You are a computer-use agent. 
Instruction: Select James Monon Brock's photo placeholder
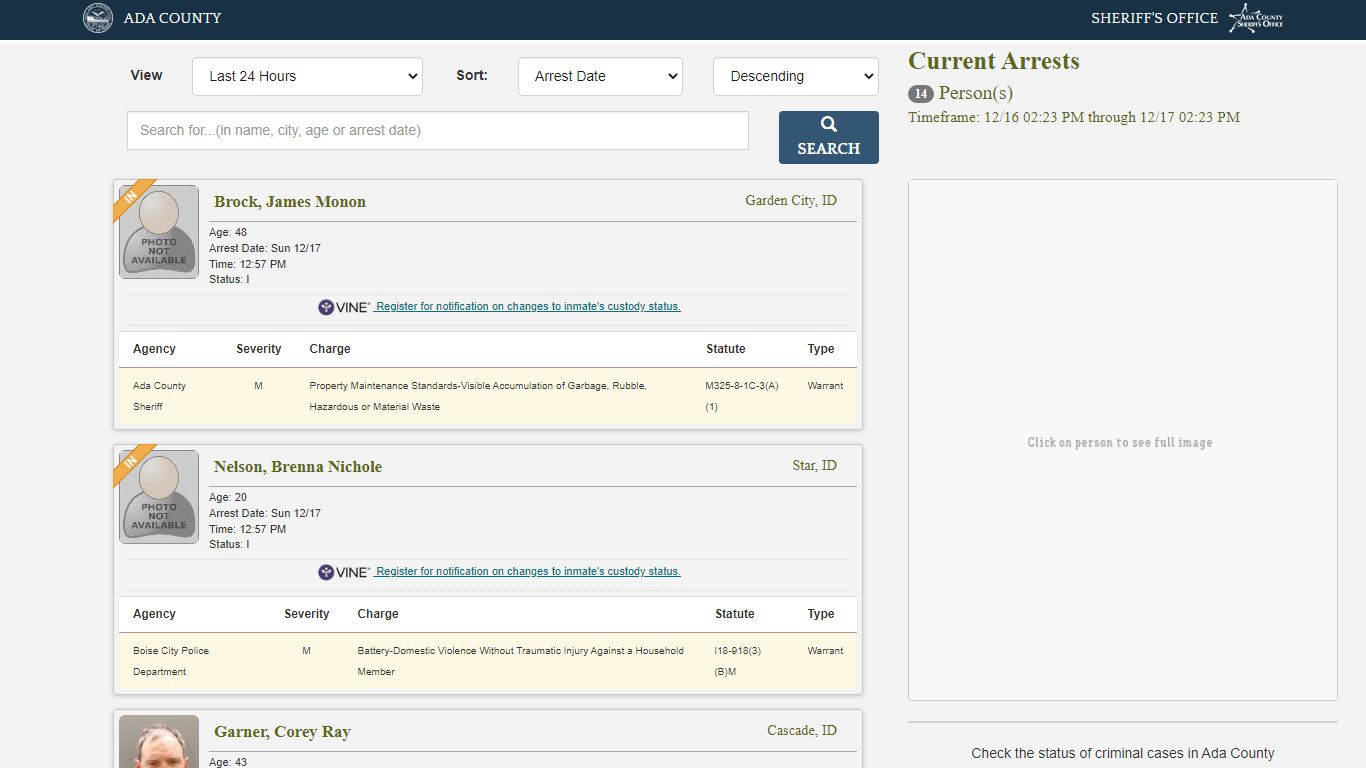[159, 232]
